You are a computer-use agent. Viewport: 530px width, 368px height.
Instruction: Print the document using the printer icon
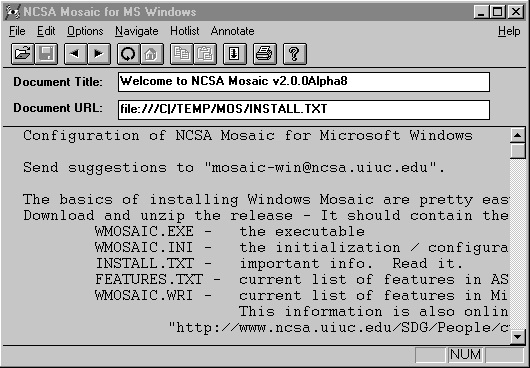point(264,54)
